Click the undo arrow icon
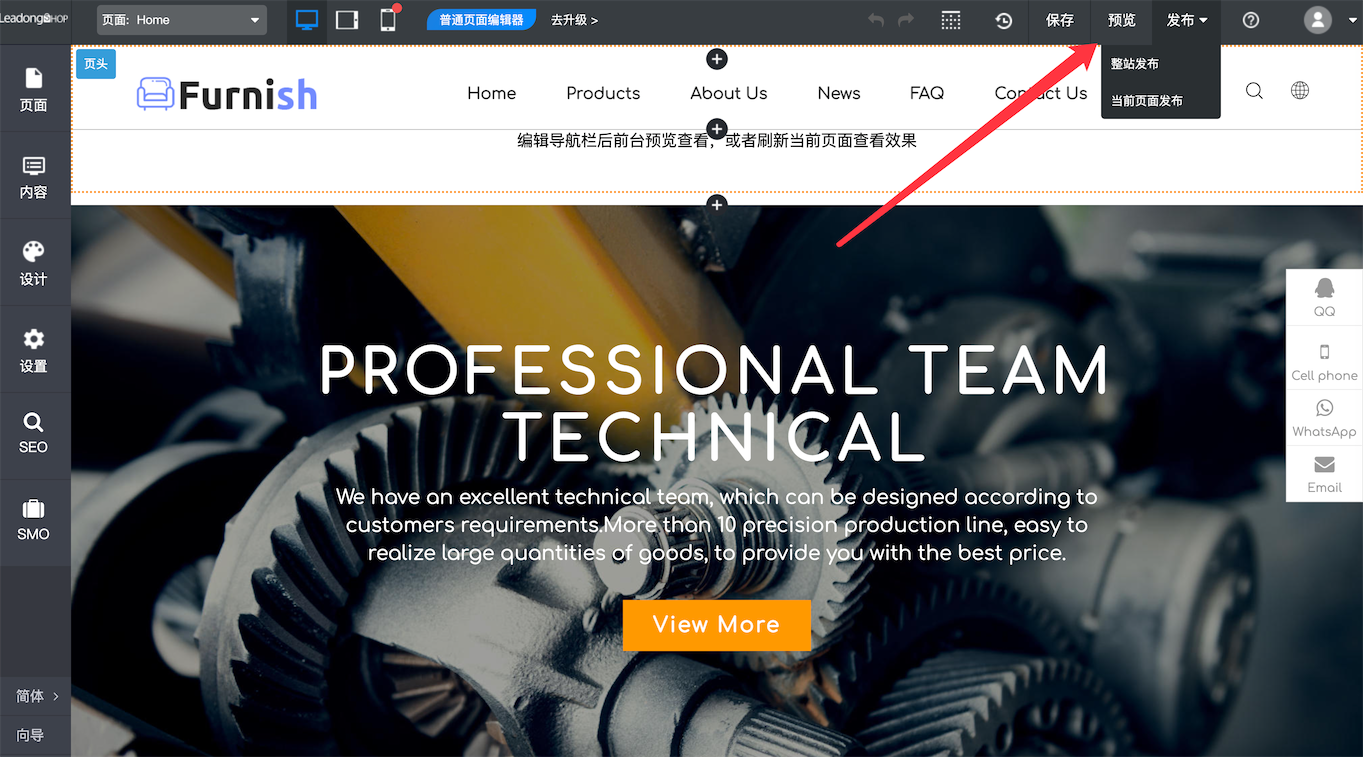1363x757 pixels. click(876, 20)
